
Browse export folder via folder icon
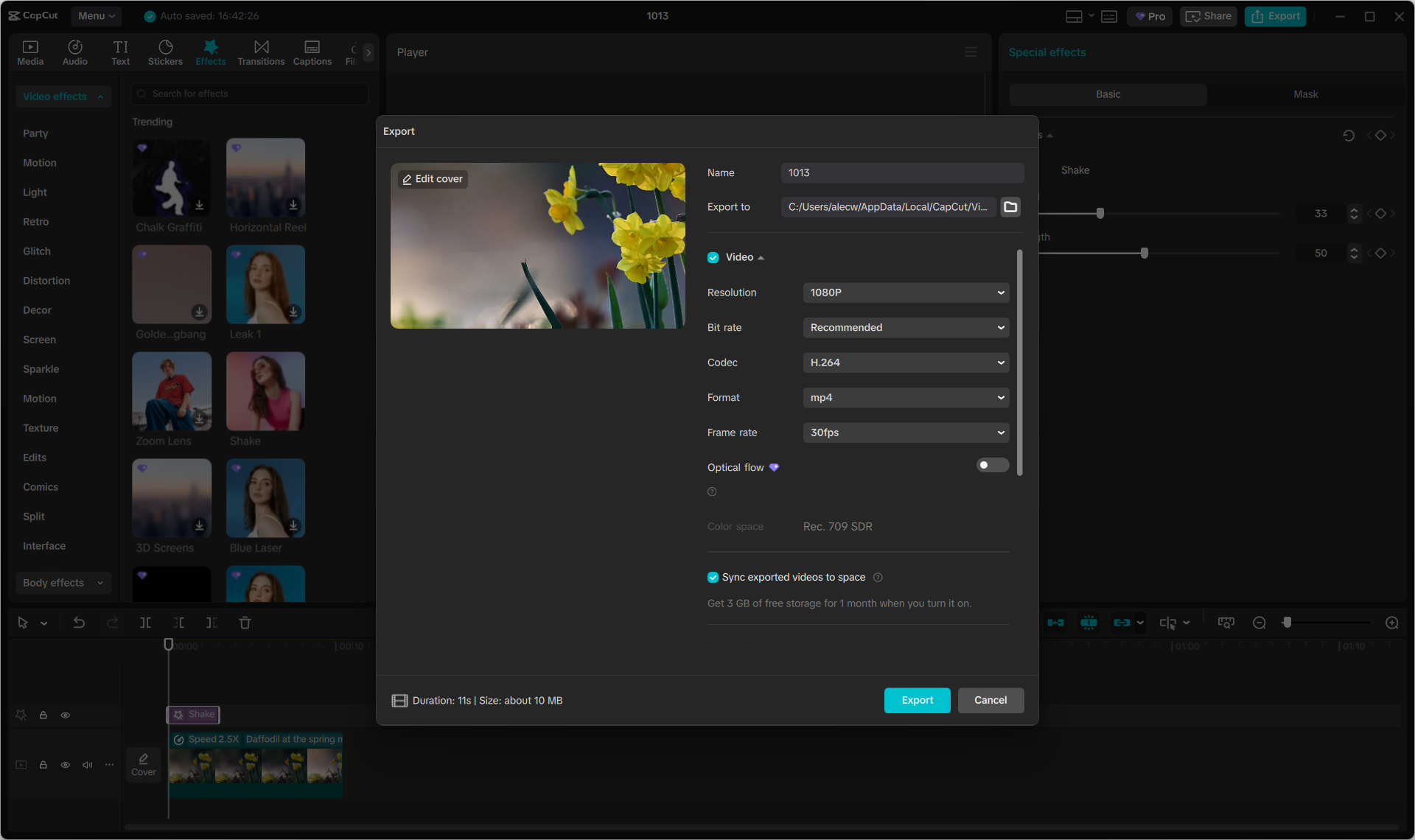[1010, 207]
